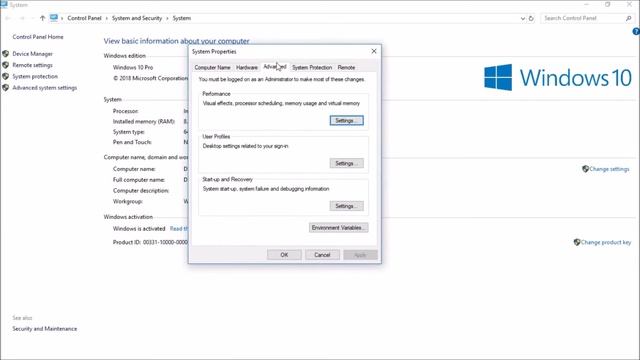Open User Profiles Settings button
This screenshot has height=360, width=640.
click(347, 163)
